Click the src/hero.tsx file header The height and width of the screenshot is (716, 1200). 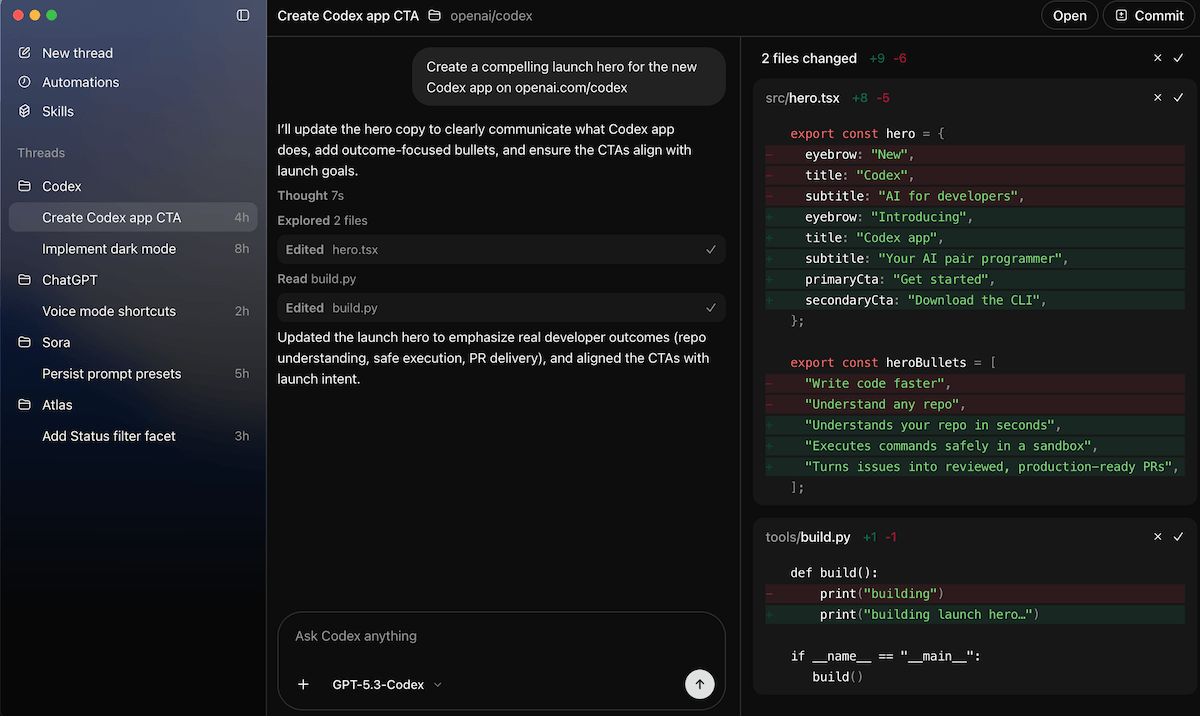tap(802, 98)
